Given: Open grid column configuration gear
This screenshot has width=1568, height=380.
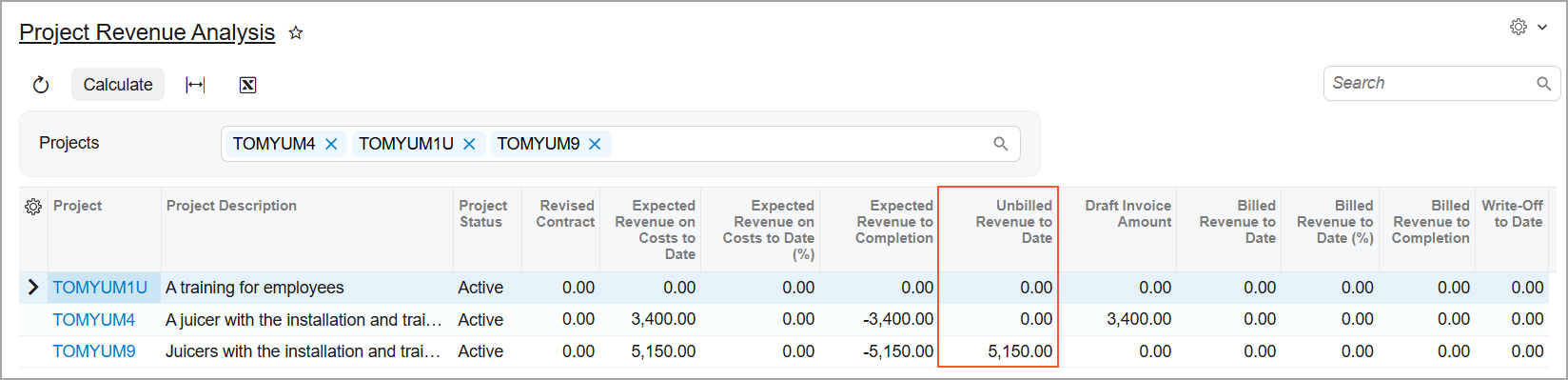Looking at the screenshot, I should click(x=33, y=207).
